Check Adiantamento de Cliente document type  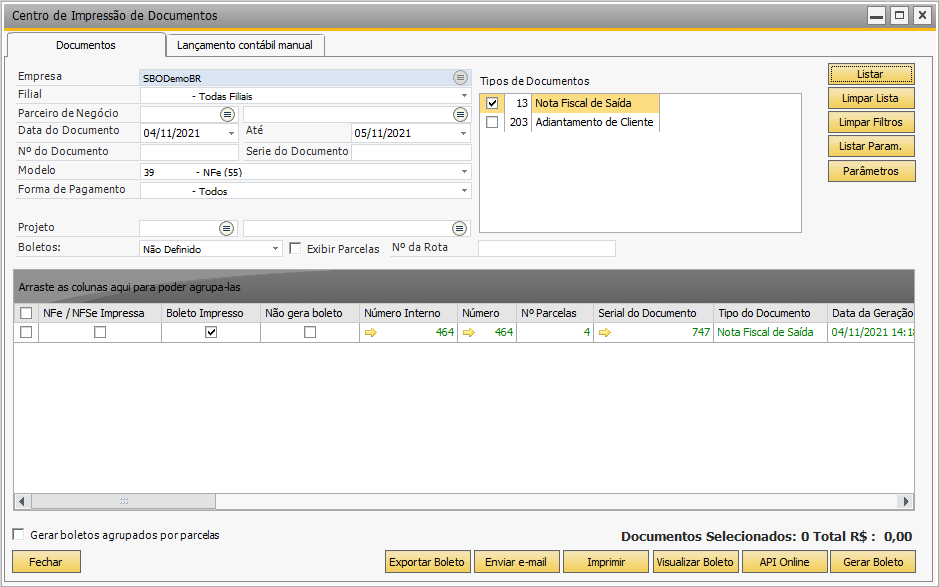point(492,122)
